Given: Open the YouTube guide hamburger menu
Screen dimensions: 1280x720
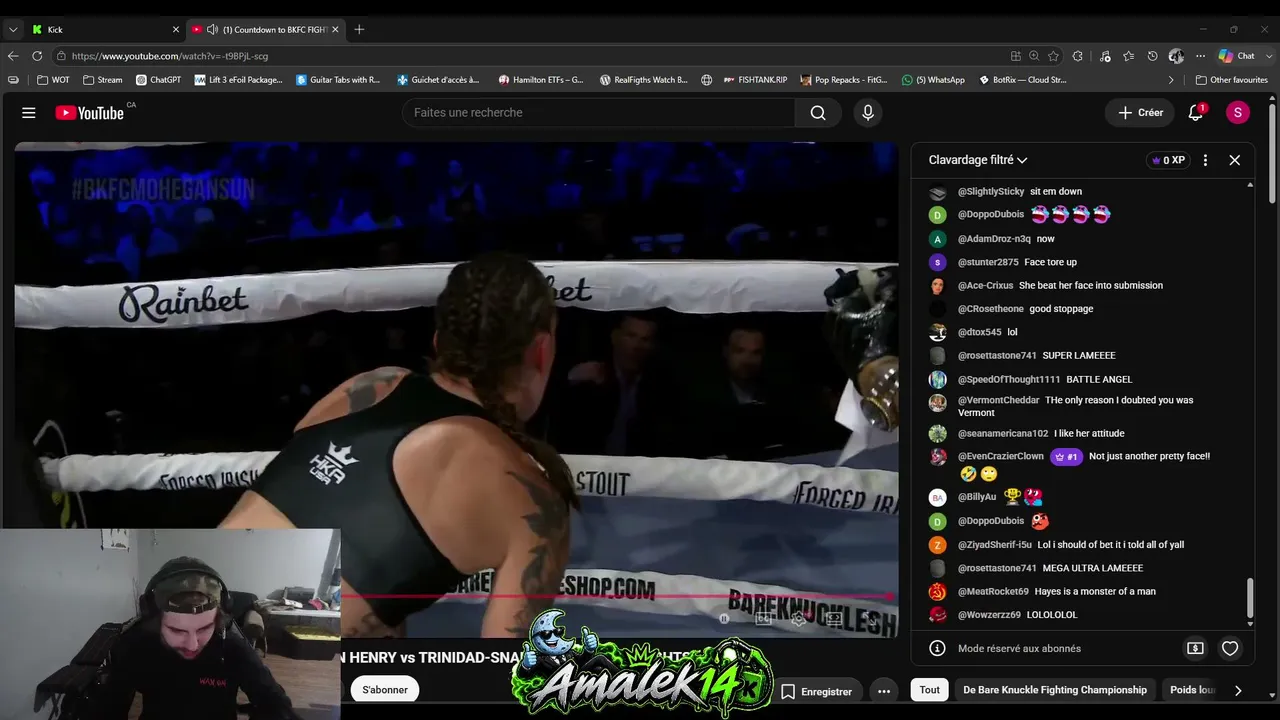Looking at the screenshot, I should pos(29,113).
